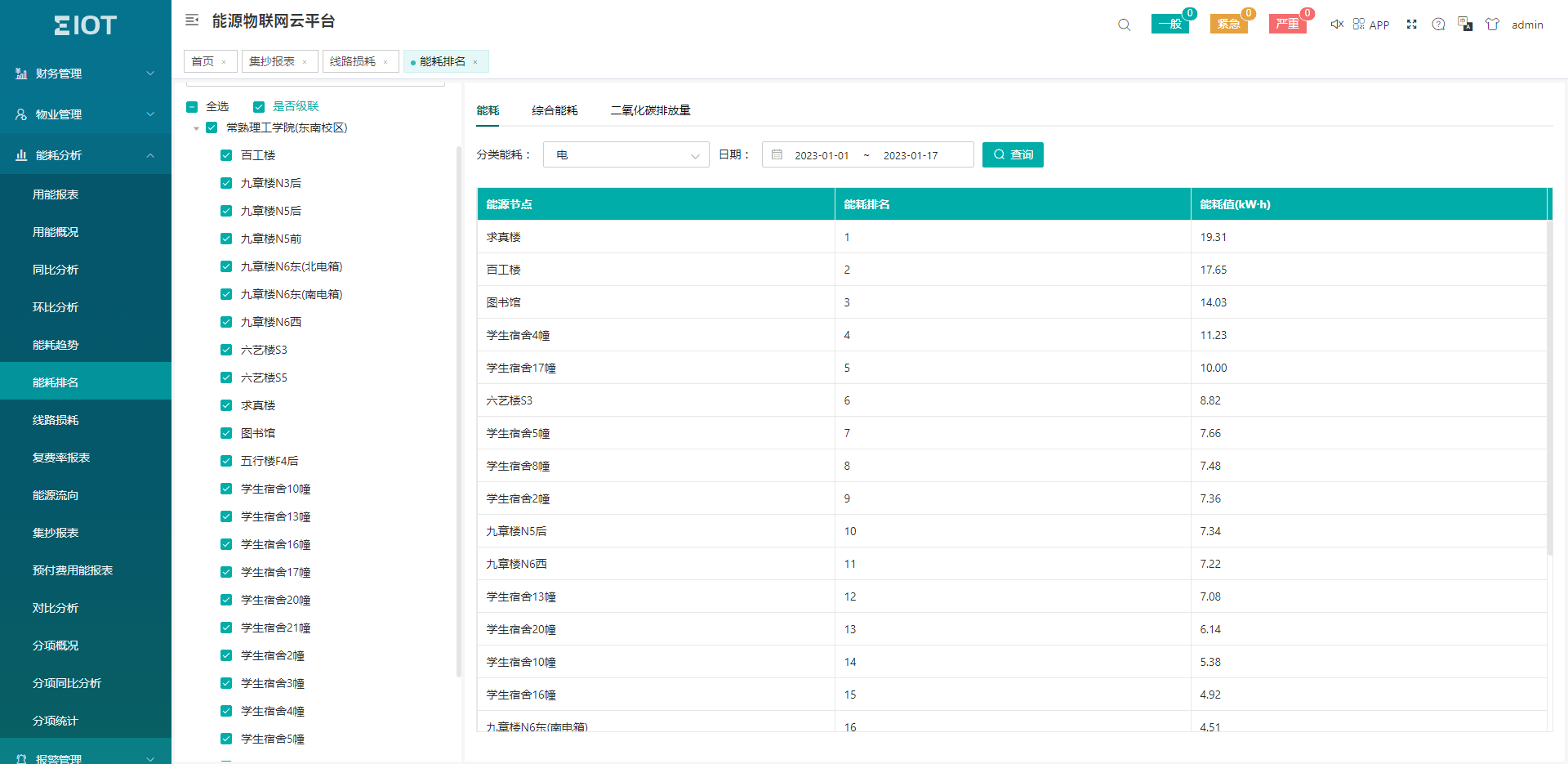Open 复费率报表 in the sidebar
Image resolution: width=1568 pixels, height=764 pixels.
tap(86, 458)
